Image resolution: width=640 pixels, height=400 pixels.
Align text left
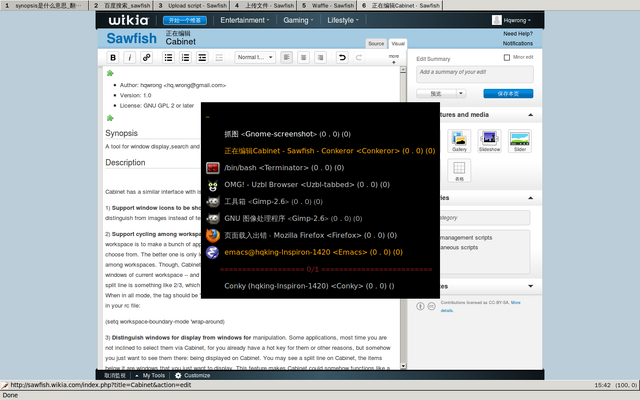(287, 58)
